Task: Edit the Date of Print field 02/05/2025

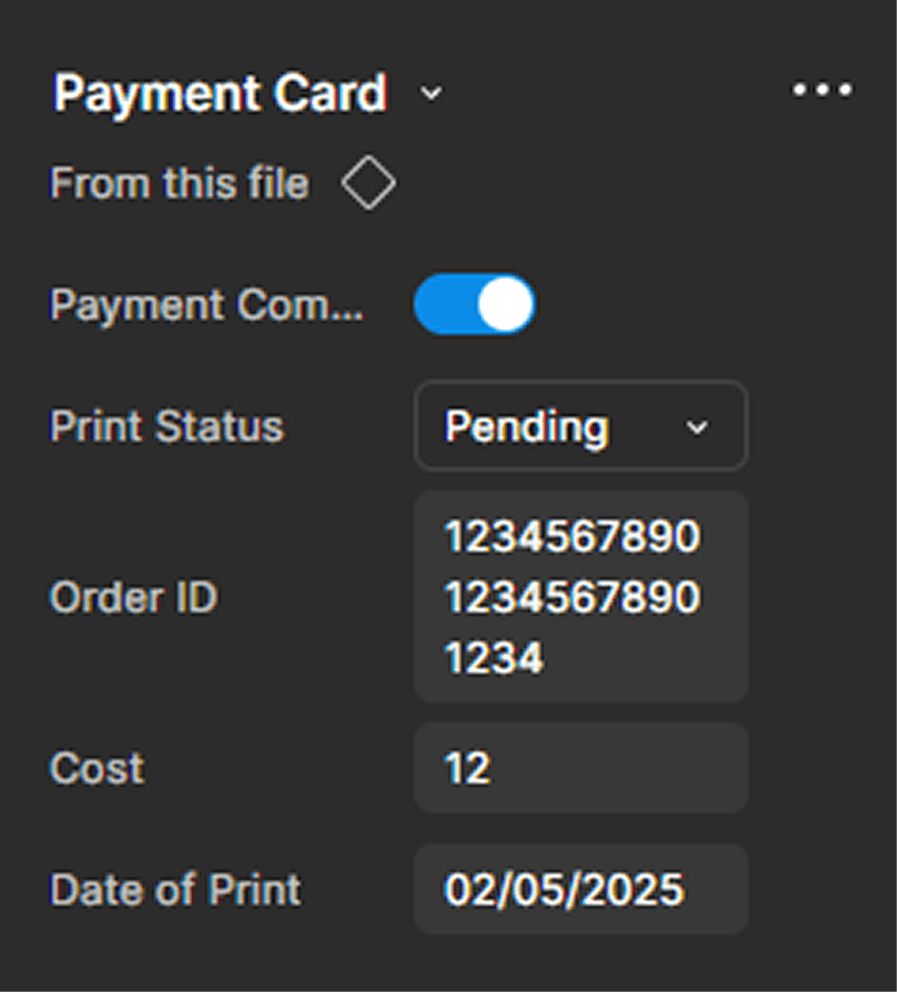Action: [580, 889]
